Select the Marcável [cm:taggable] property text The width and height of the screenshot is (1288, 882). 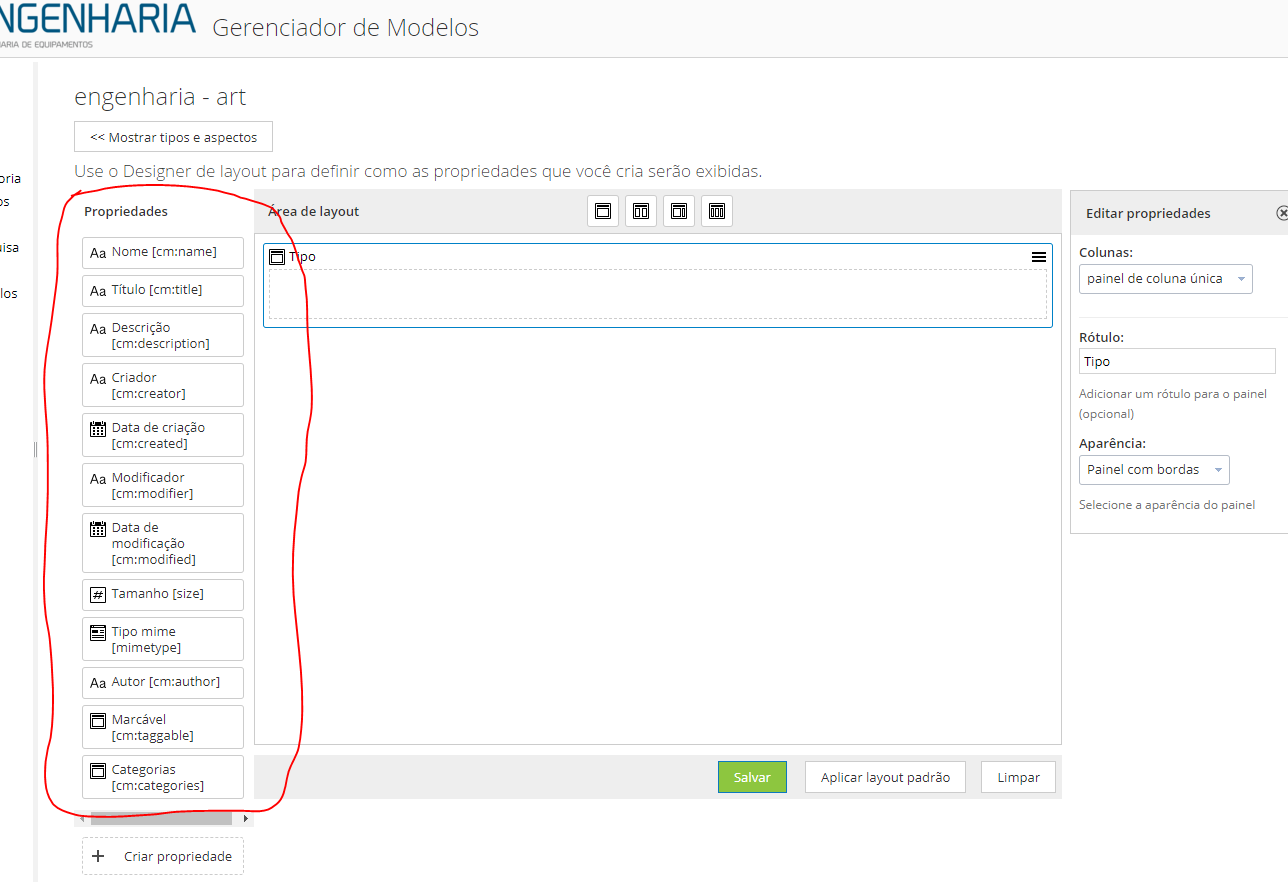(x=153, y=727)
